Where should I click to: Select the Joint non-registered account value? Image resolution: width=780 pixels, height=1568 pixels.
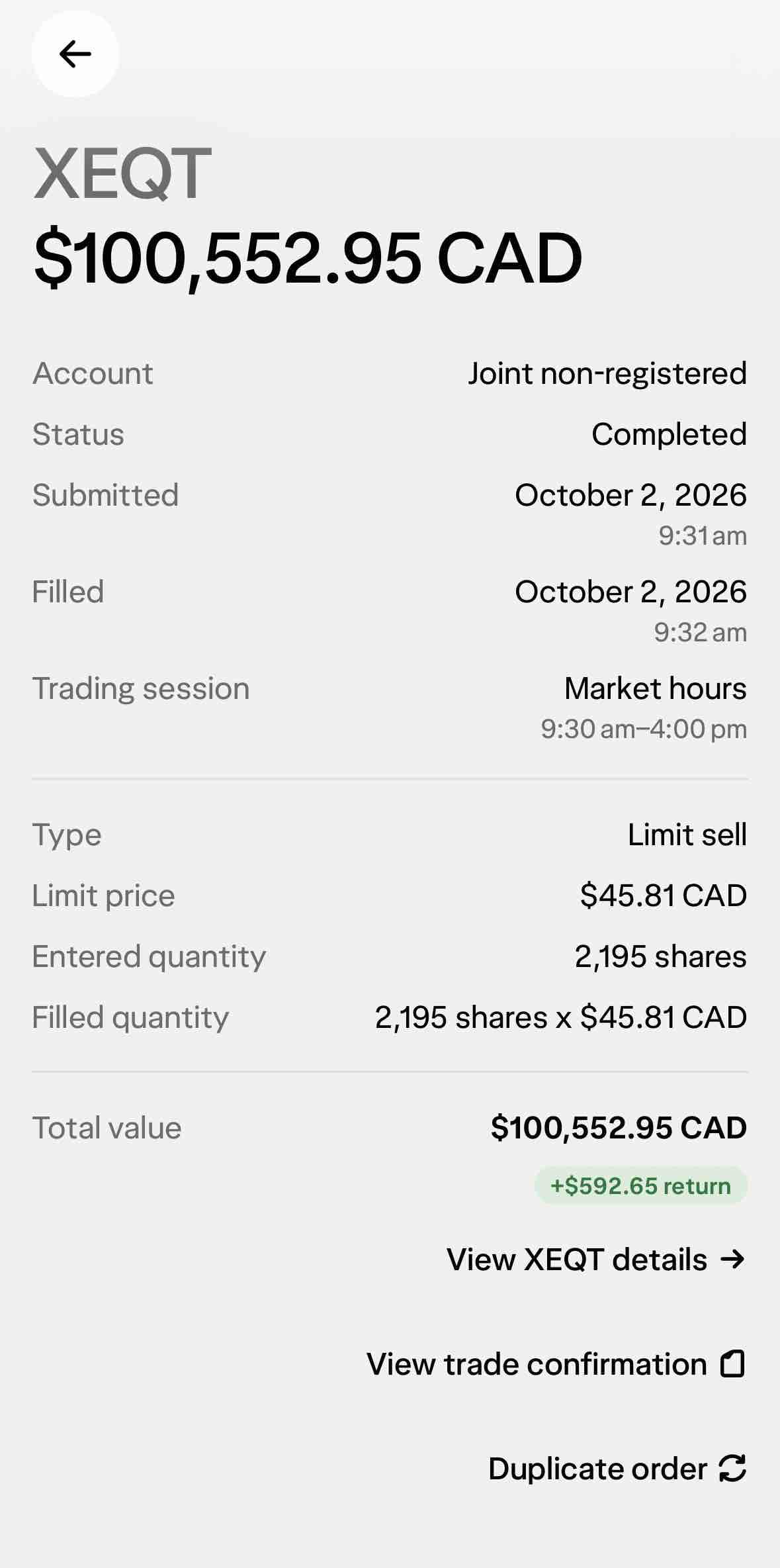(607, 373)
